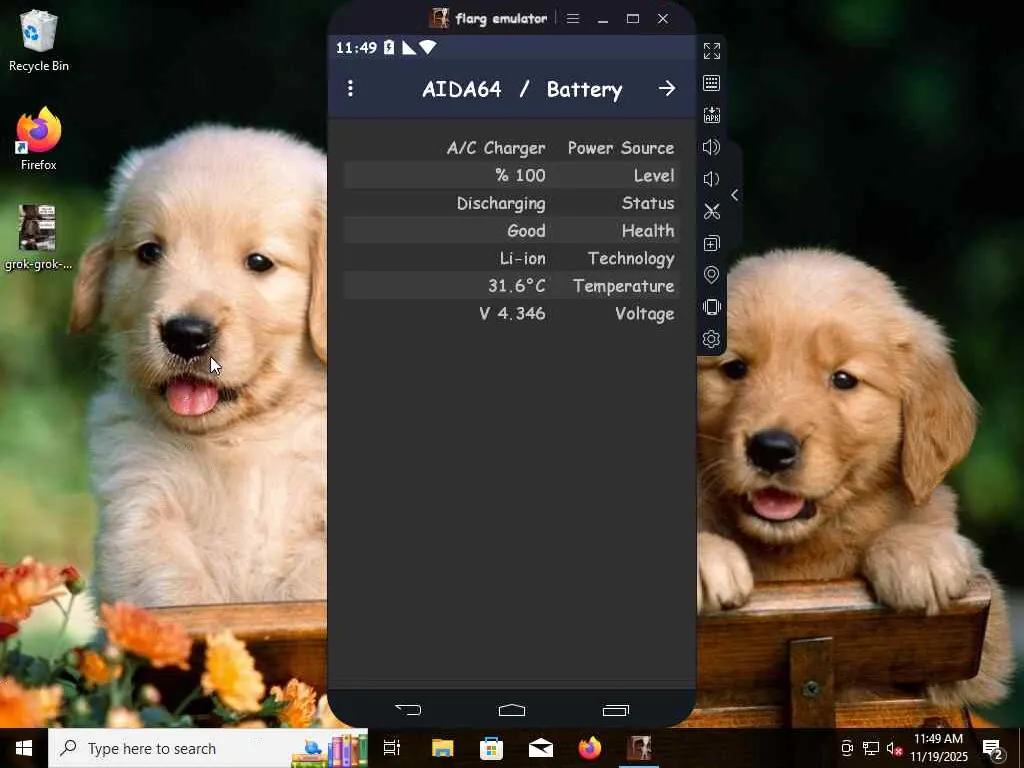Select the Good health value
The width and height of the screenshot is (1024, 768).
pos(526,231)
